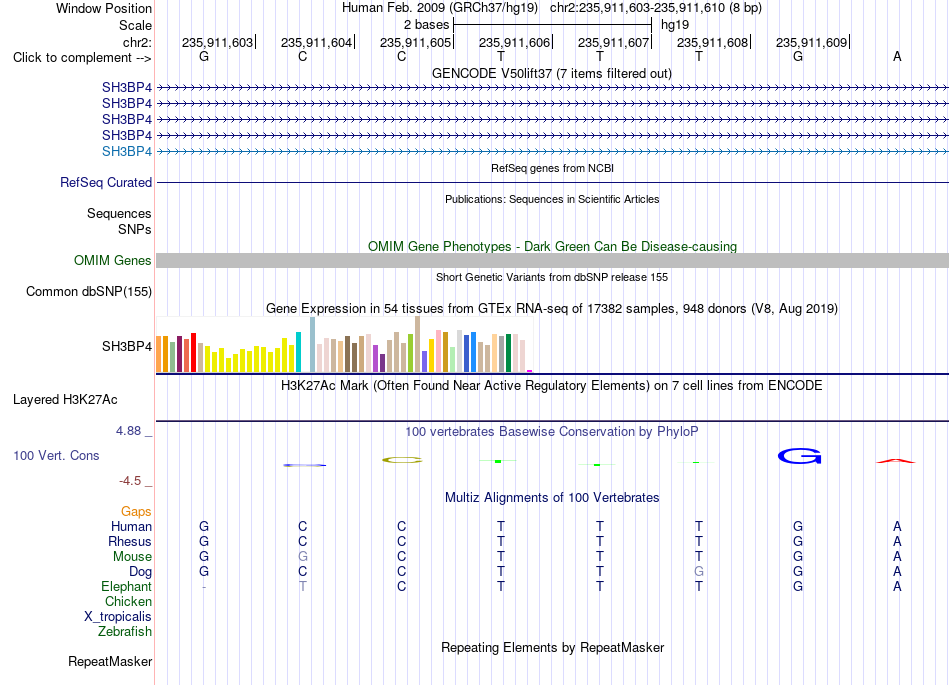Viewport: 950px width, 685px height.
Task: Open the RepeatMasker track label
Action: tap(110, 661)
